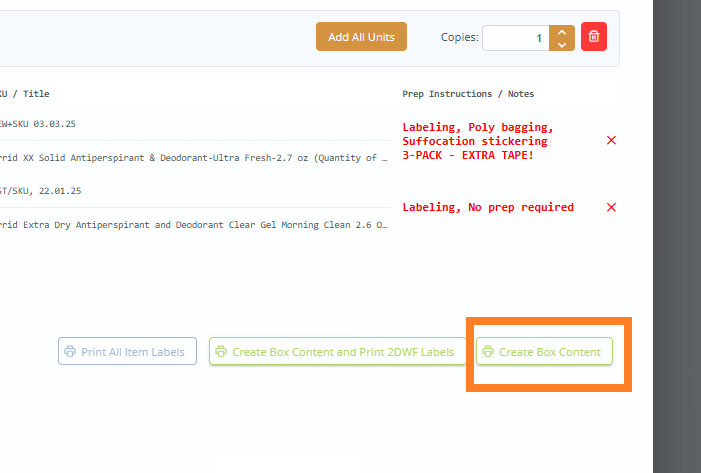Click printer icon on Print All Item Labels
The width and height of the screenshot is (701, 473).
(70, 352)
